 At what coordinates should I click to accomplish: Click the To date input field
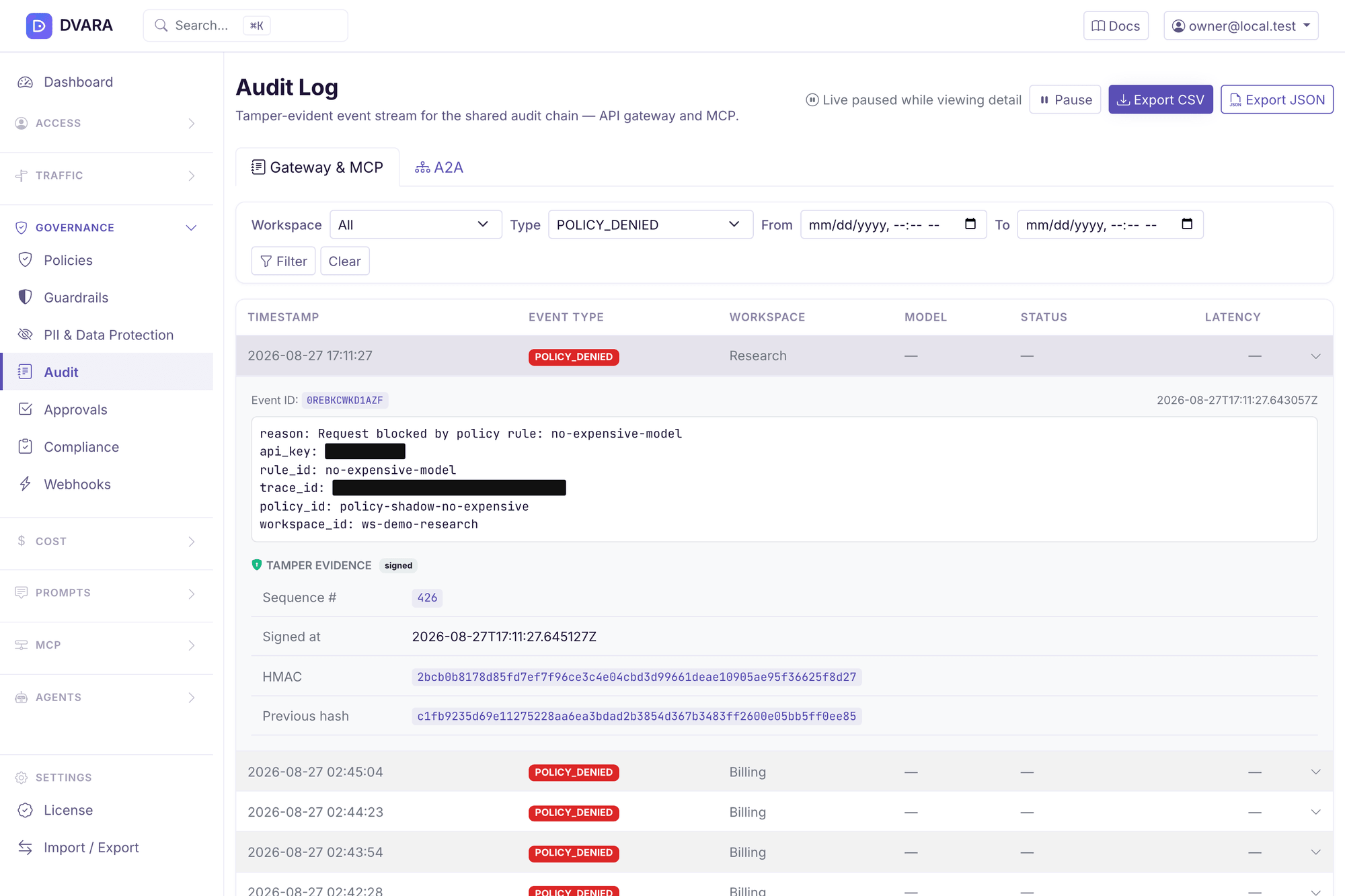[x=1110, y=225]
